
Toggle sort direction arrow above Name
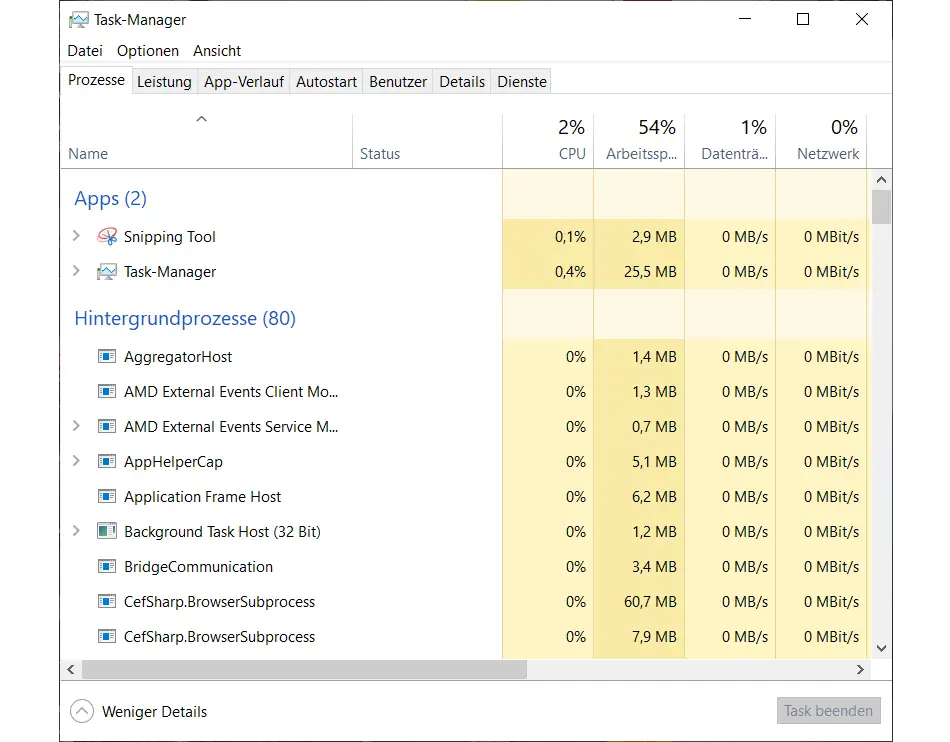coord(202,119)
